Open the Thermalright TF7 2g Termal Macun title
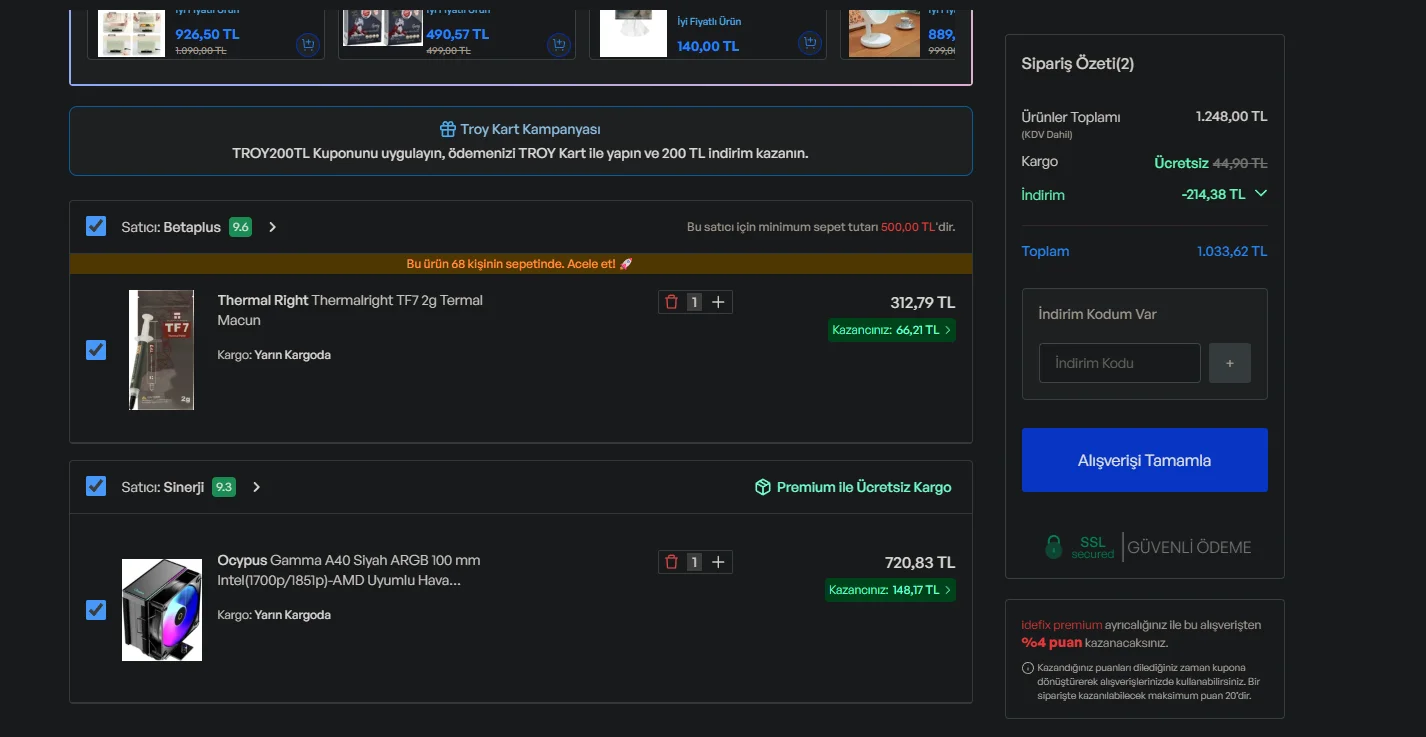Viewport: 1426px width, 737px height. point(350,310)
